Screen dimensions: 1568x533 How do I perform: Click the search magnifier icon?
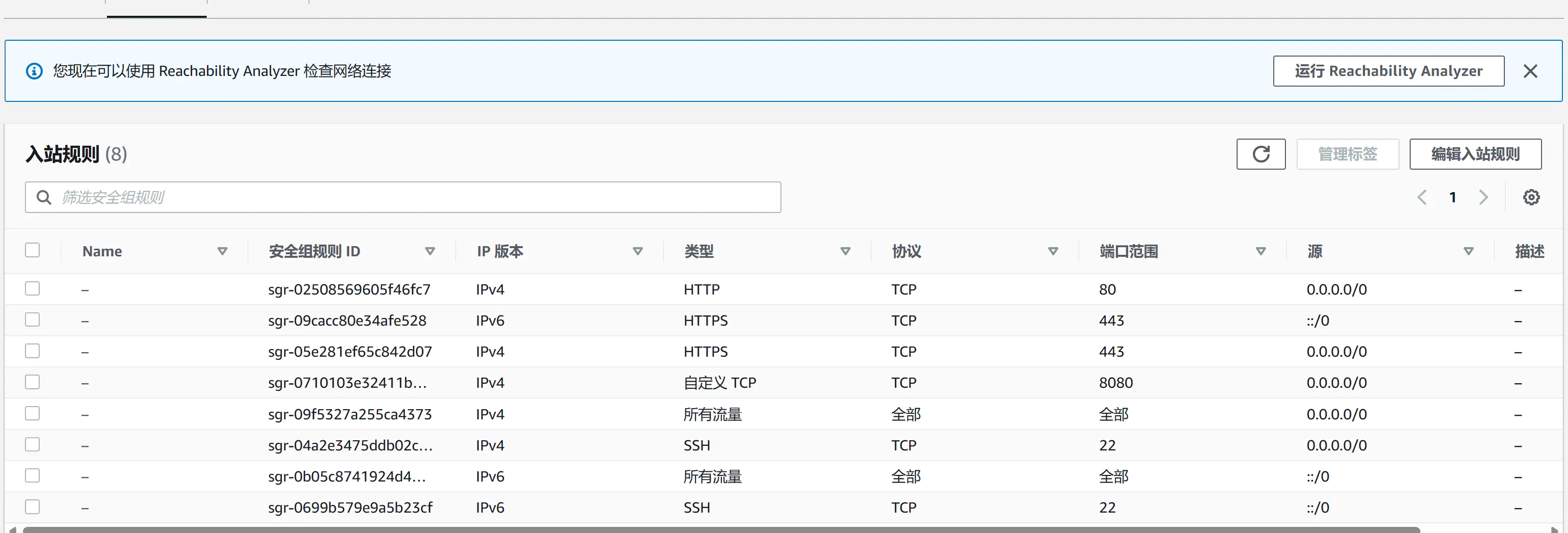(x=44, y=197)
